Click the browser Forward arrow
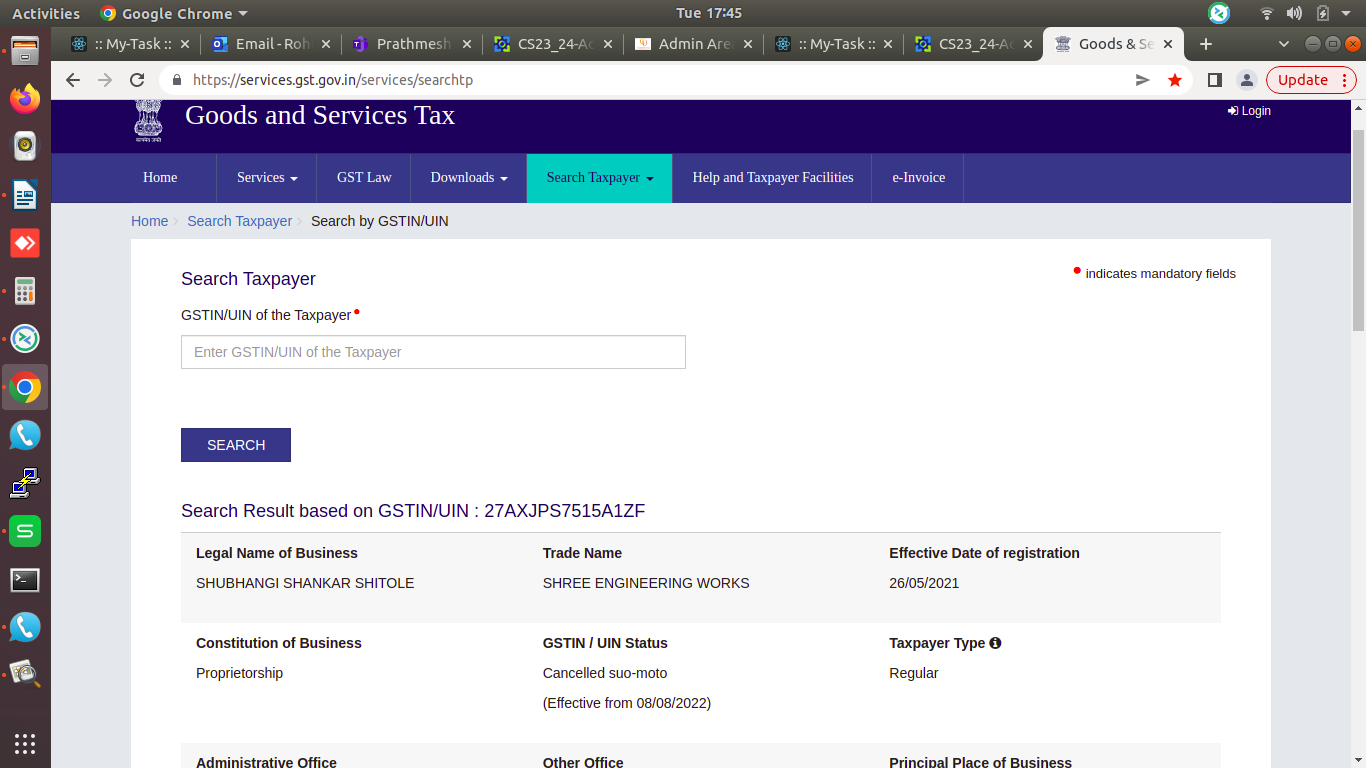 [105, 80]
